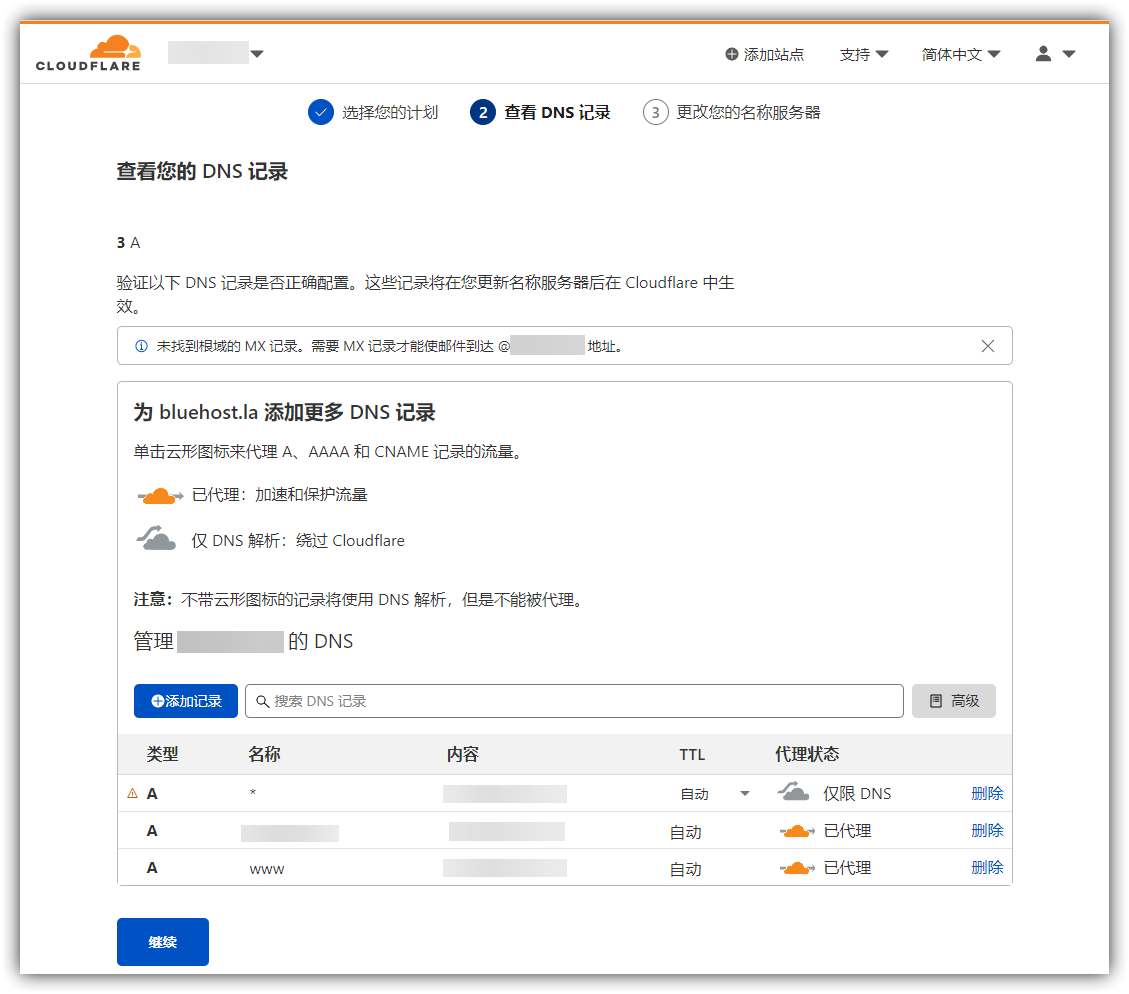
Task: Click the 继续 continue button
Action: (x=163, y=941)
